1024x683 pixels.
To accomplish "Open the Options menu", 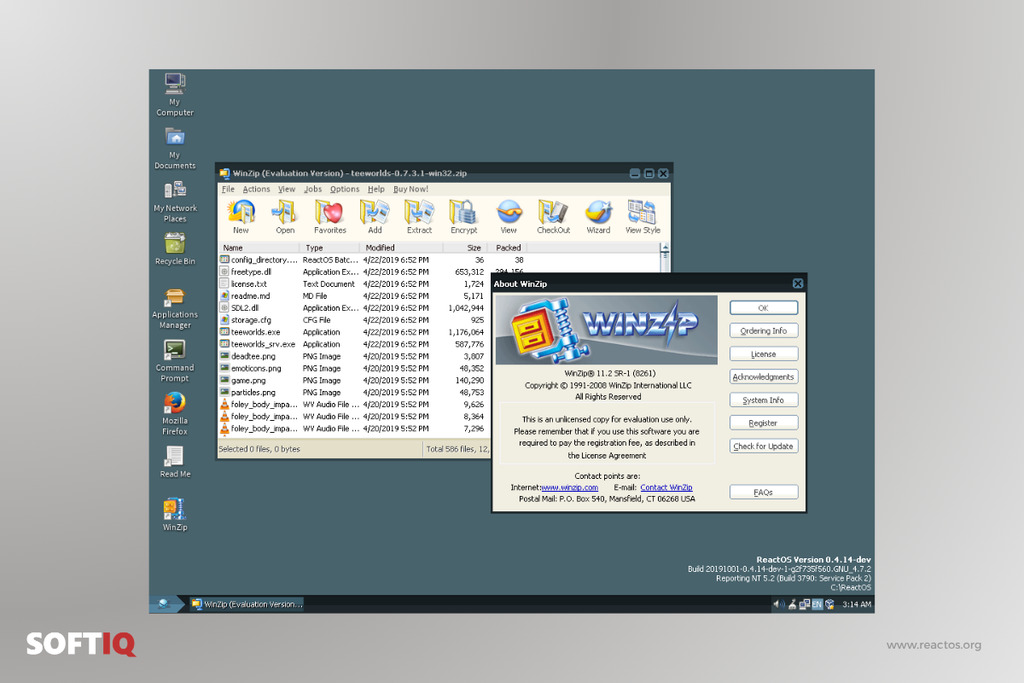I will coord(344,189).
